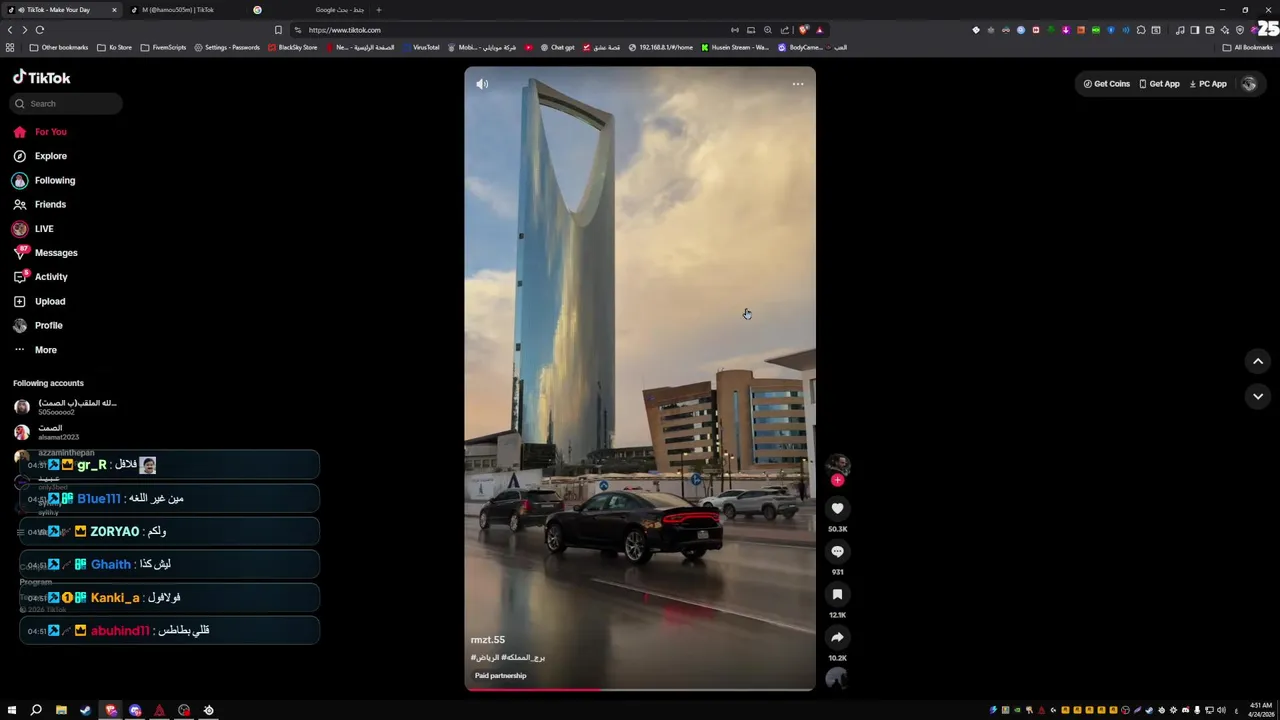
Task: Open the profile avatar in the TikTok header
Action: pyautogui.click(x=1248, y=84)
